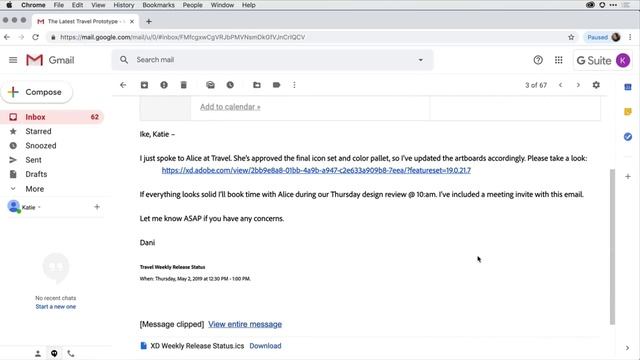Viewport: 640px width, 360px height.
Task: Open a new Chrome tab with the plus
Action: pyautogui.click(x=149, y=21)
